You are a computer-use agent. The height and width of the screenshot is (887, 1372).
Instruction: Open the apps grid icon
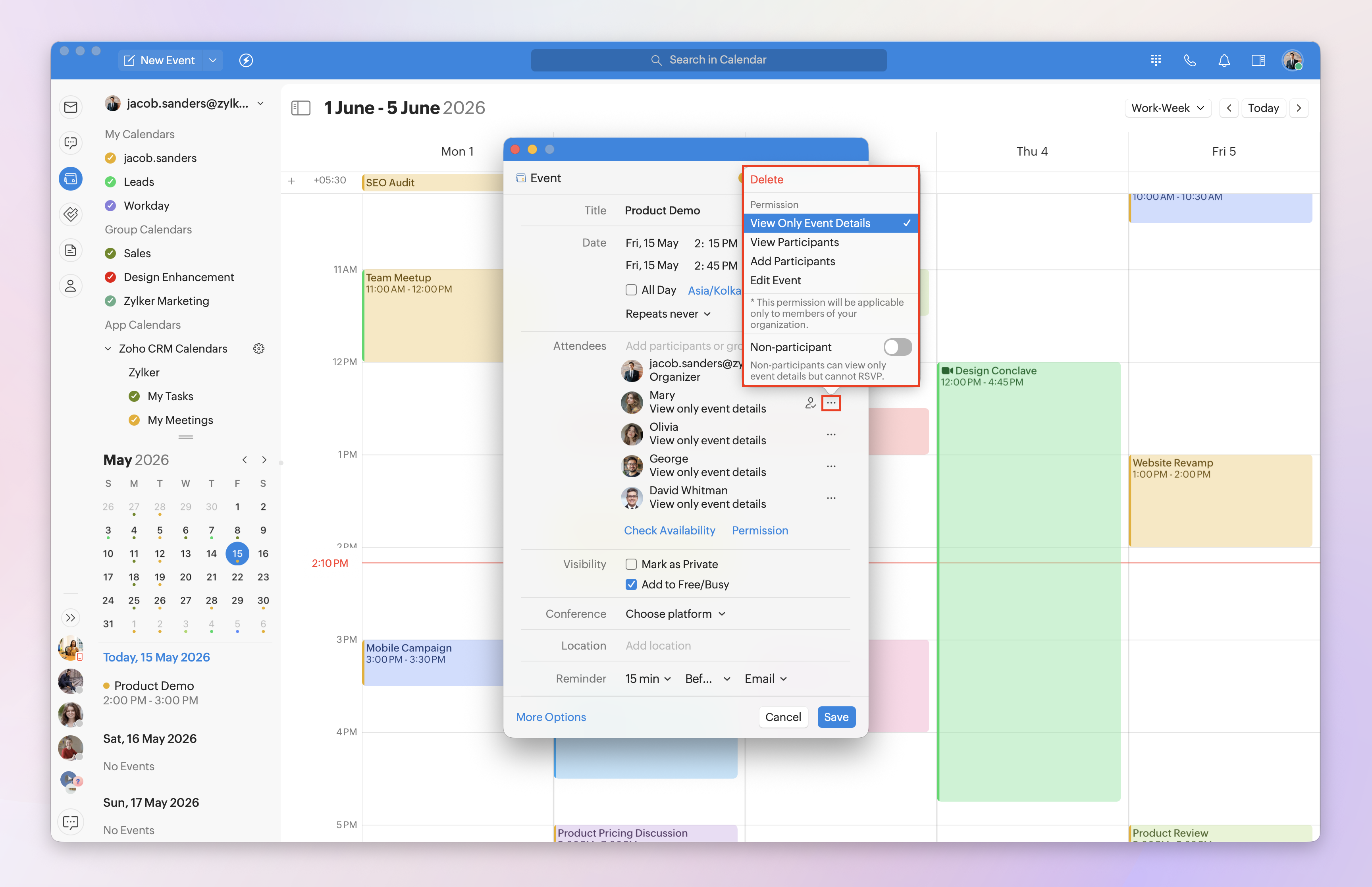[x=1156, y=60]
